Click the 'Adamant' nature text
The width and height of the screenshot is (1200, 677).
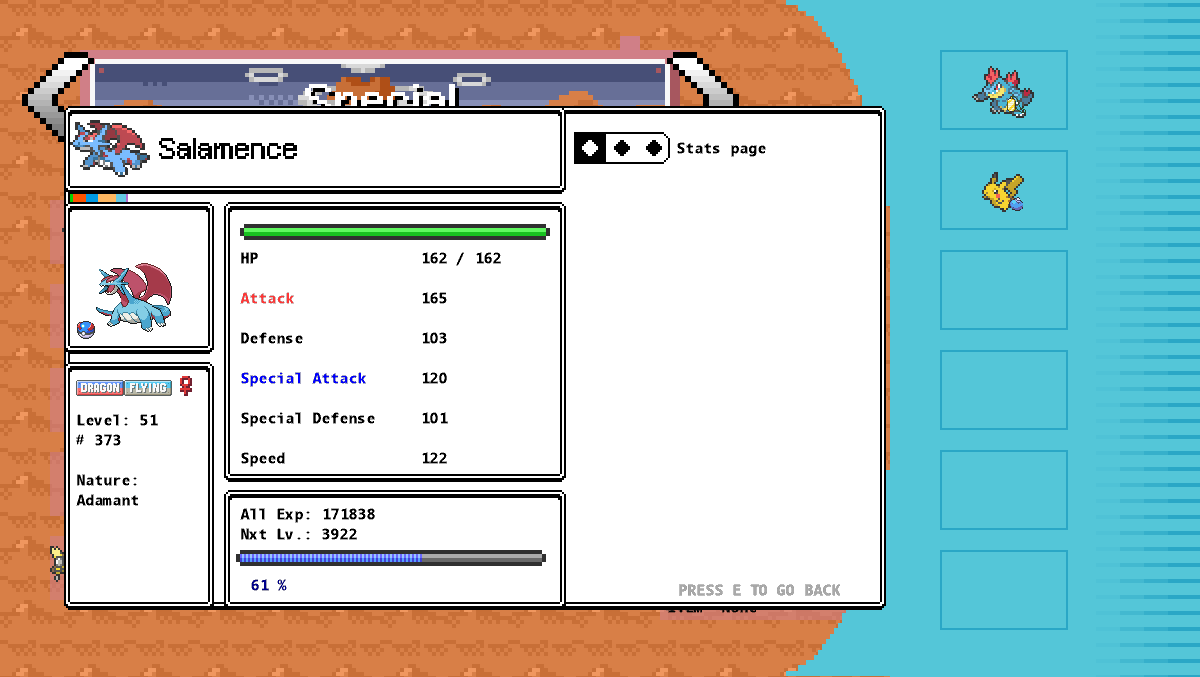pos(108,500)
